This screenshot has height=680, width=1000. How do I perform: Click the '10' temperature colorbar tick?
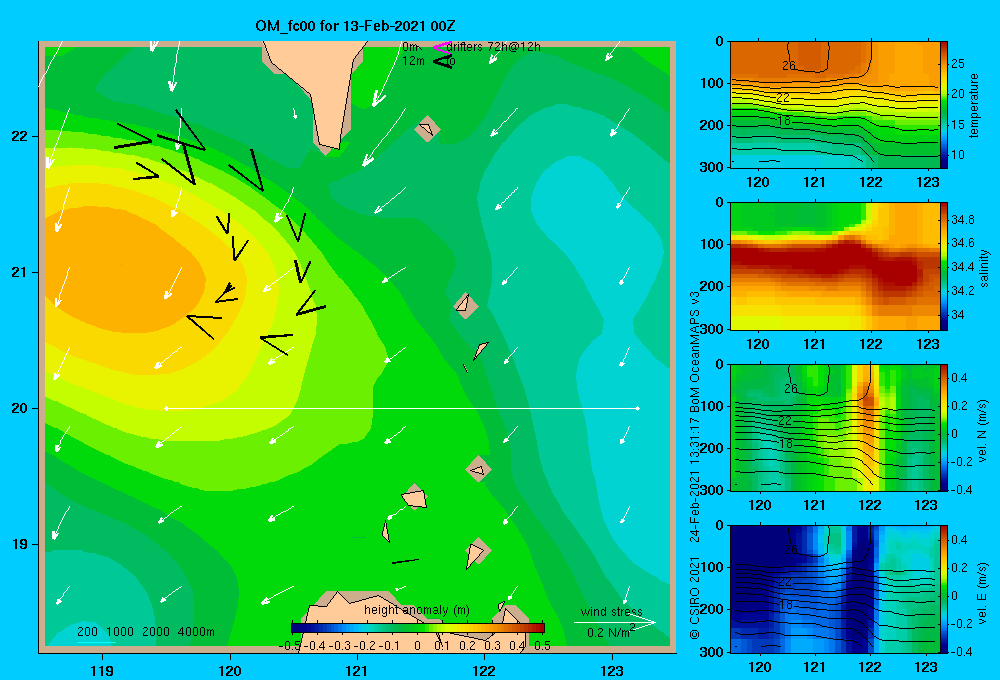tap(958, 154)
